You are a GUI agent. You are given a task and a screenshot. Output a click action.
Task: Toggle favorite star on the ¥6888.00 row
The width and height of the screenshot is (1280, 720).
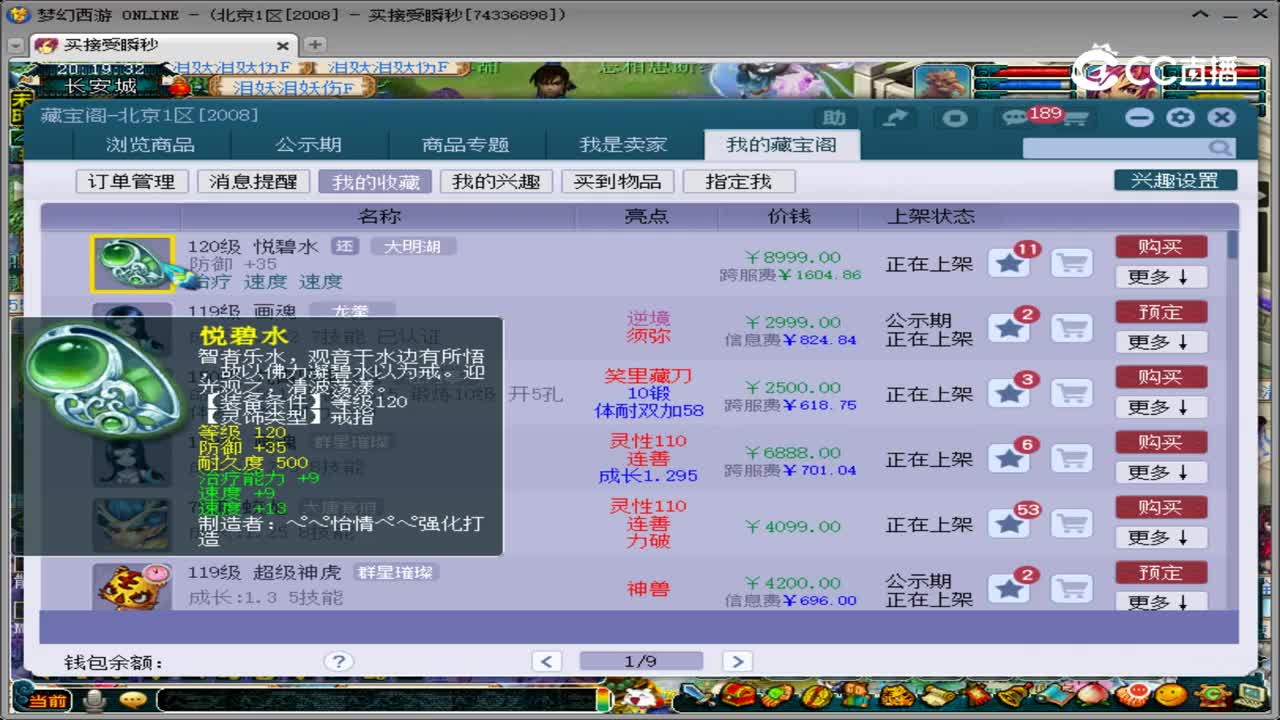(x=1009, y=458)
